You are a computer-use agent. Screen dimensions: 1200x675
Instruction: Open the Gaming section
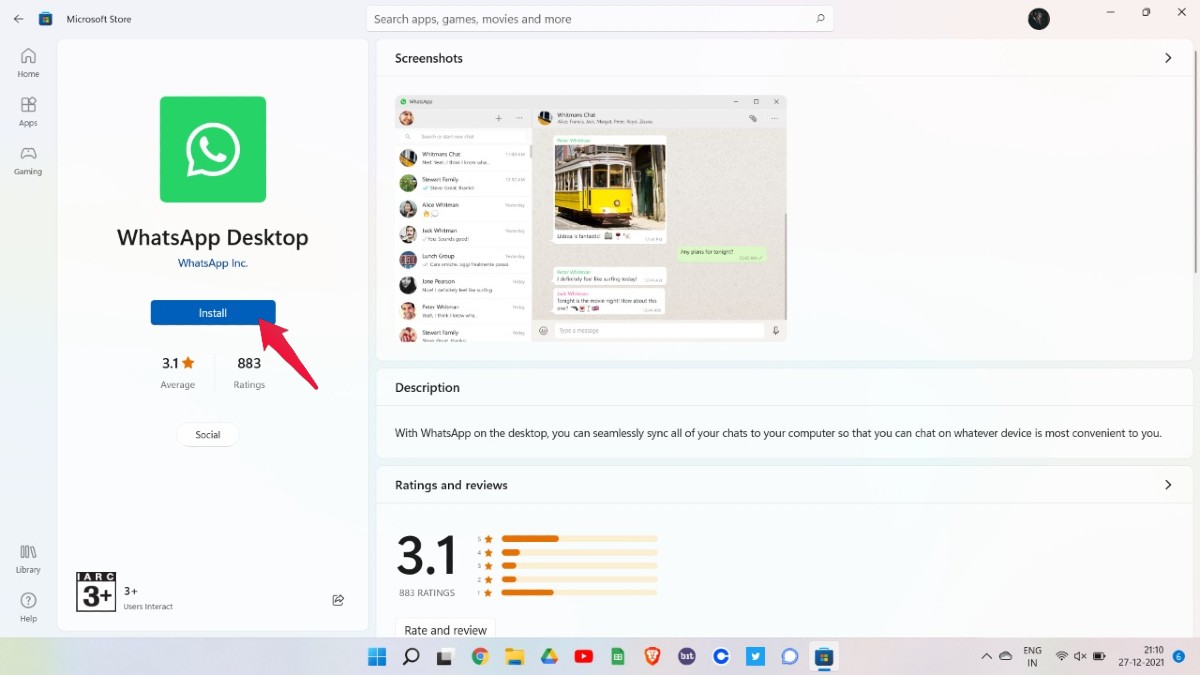coord(27,160)
